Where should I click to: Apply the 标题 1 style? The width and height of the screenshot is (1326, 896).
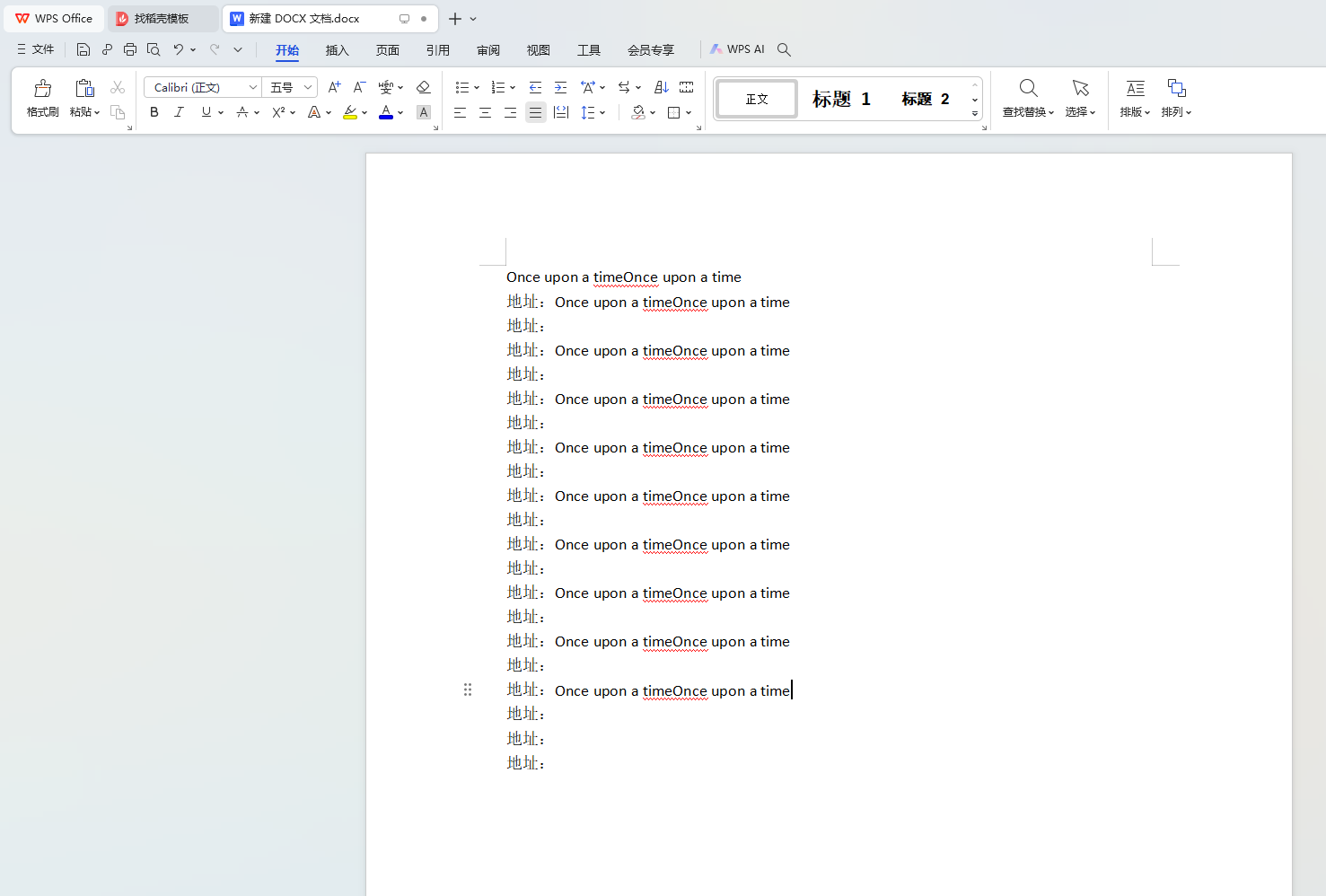pyautogui.click(x=840, y=99)
